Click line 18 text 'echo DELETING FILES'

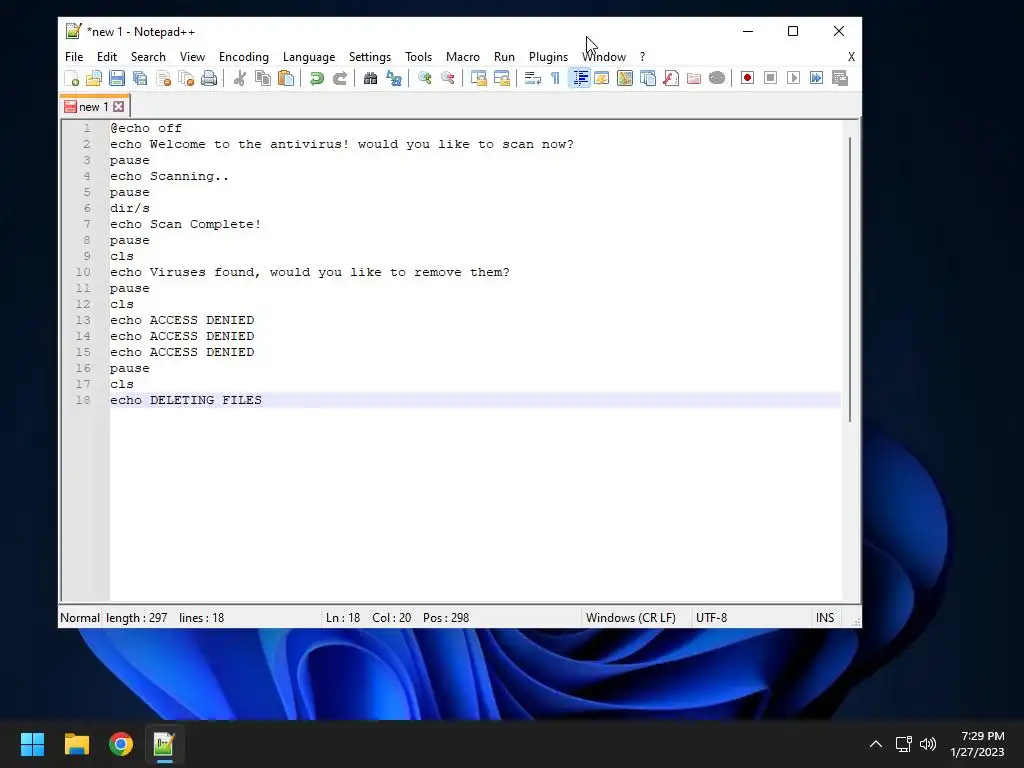[185, 400]
